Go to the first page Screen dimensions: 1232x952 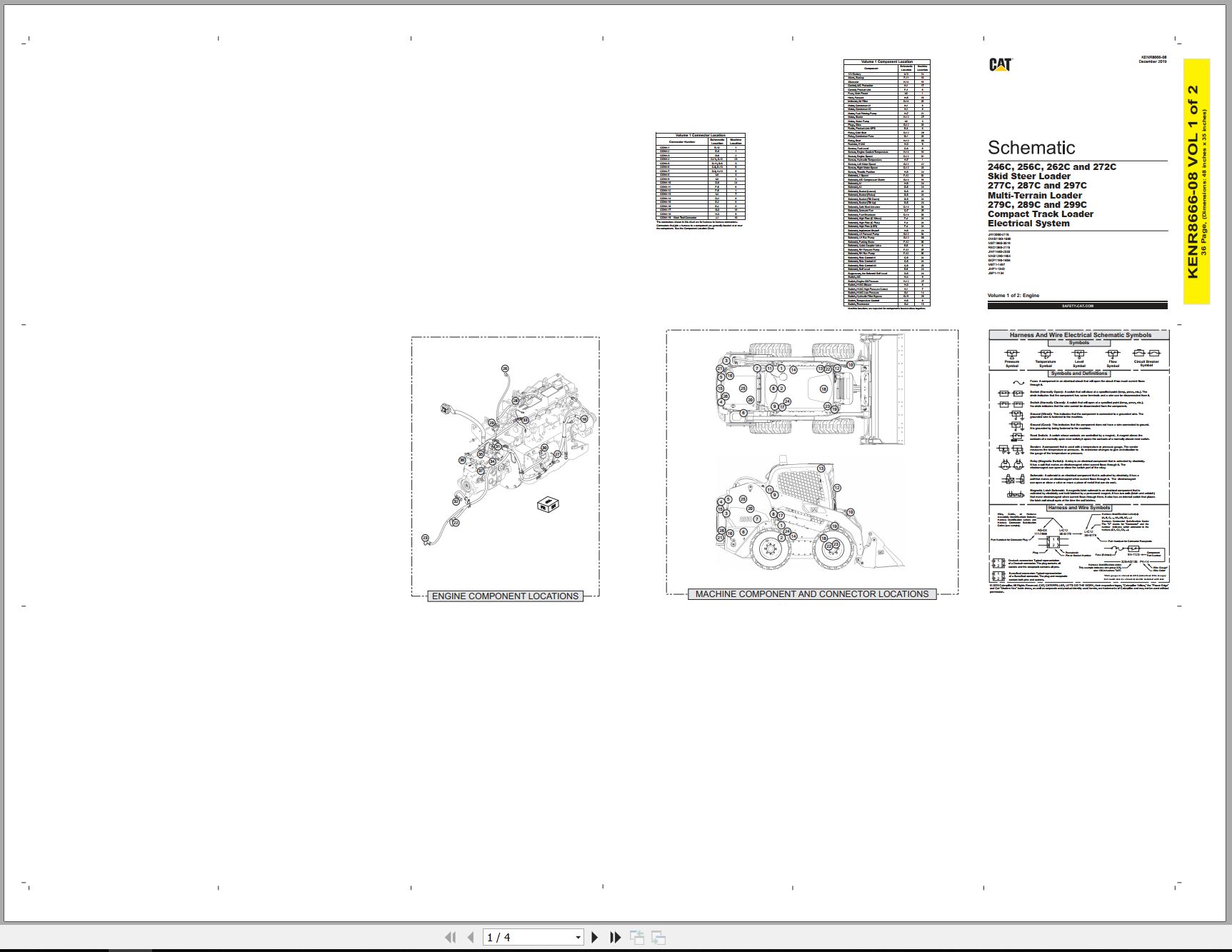[x=450, y=937]
